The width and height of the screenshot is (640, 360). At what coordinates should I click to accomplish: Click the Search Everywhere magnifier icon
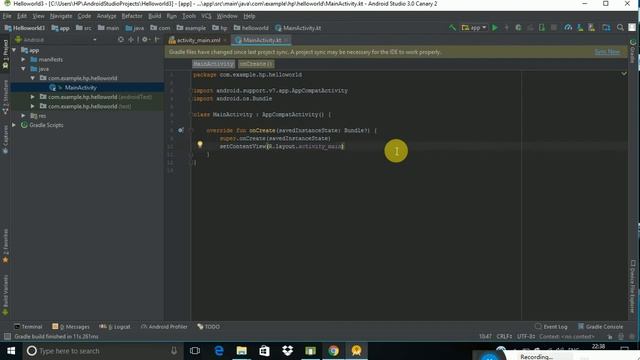(x=620, y=28)
